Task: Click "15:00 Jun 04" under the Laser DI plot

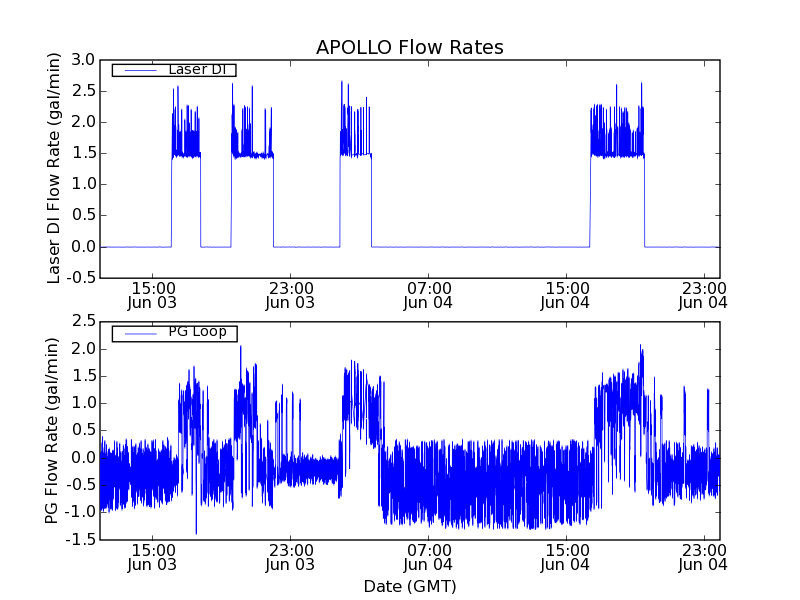Action: [565, 295]
